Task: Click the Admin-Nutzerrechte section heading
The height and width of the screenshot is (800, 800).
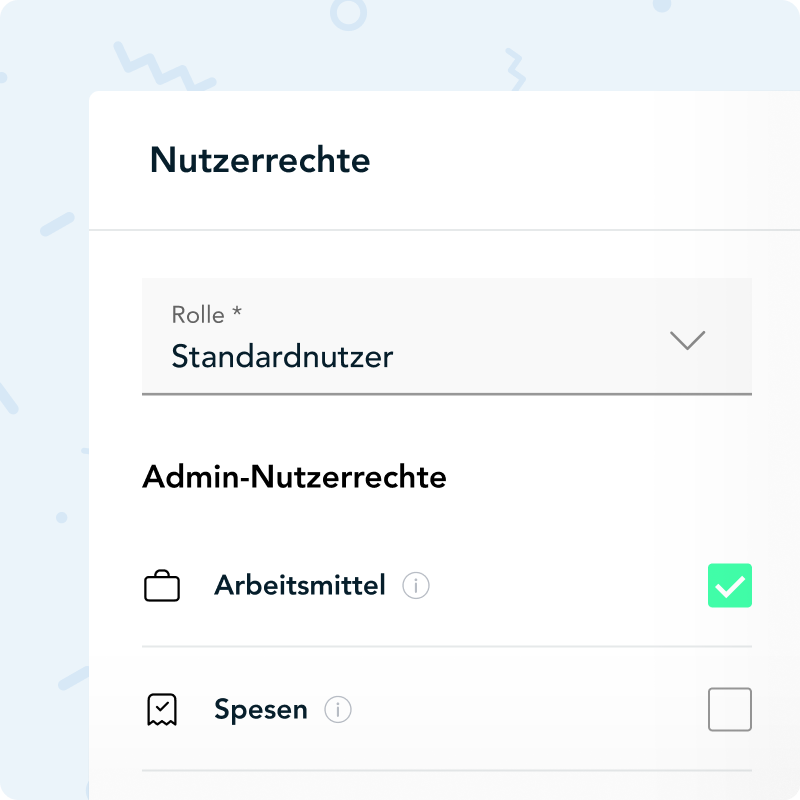Action: (294, 477)
